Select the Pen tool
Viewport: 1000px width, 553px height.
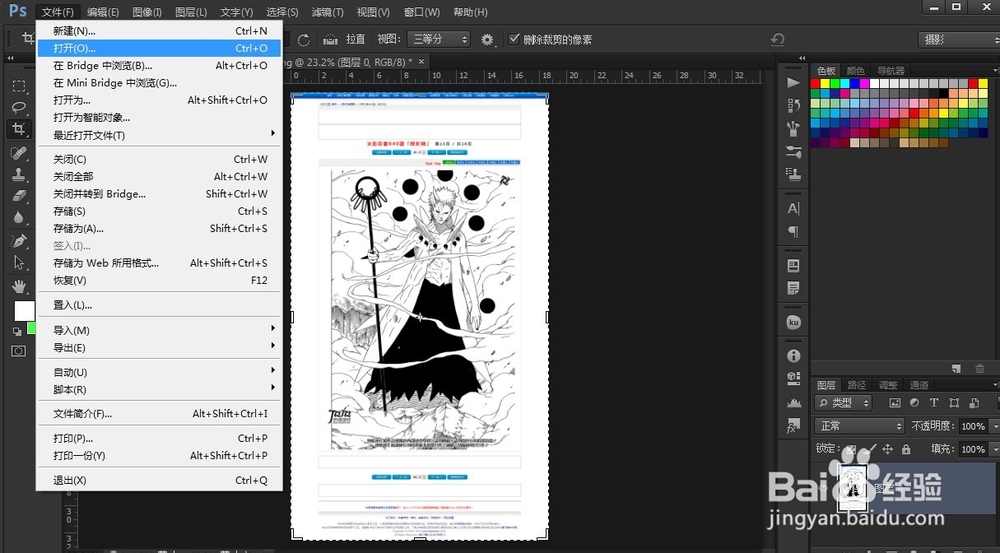(x=19, y=240)
